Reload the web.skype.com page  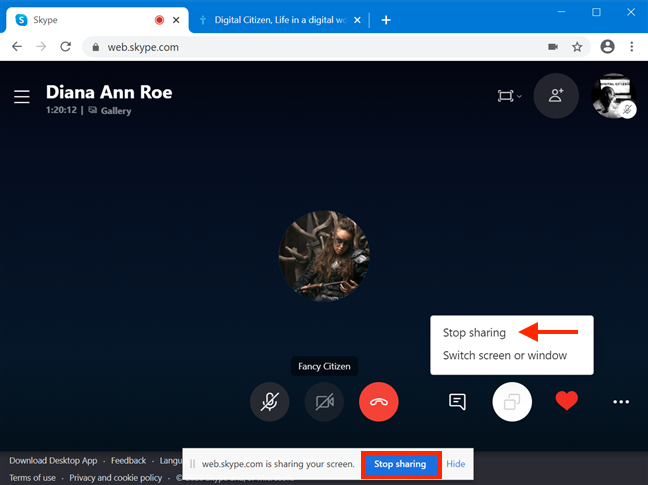tap(65, 47)
